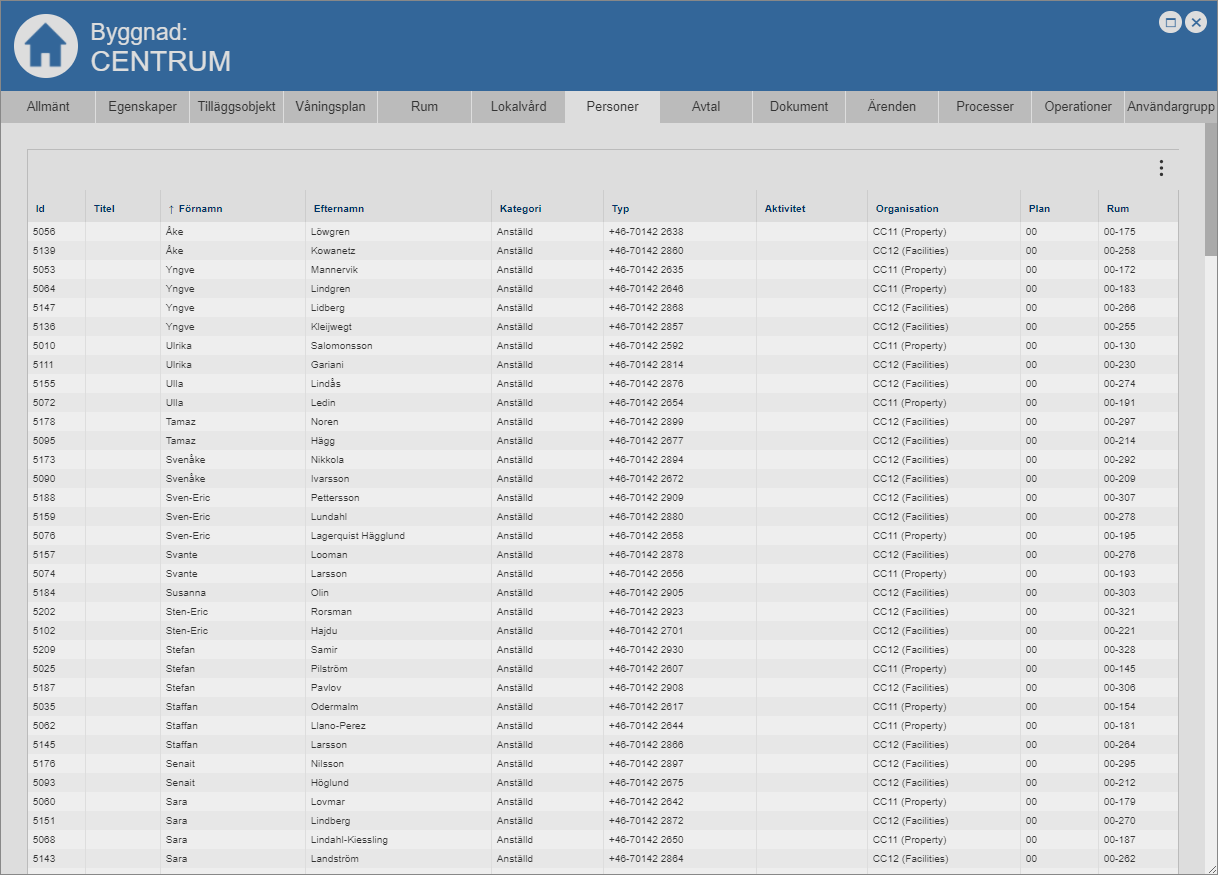Click phone number +46-70142 2650

(646, 840)
